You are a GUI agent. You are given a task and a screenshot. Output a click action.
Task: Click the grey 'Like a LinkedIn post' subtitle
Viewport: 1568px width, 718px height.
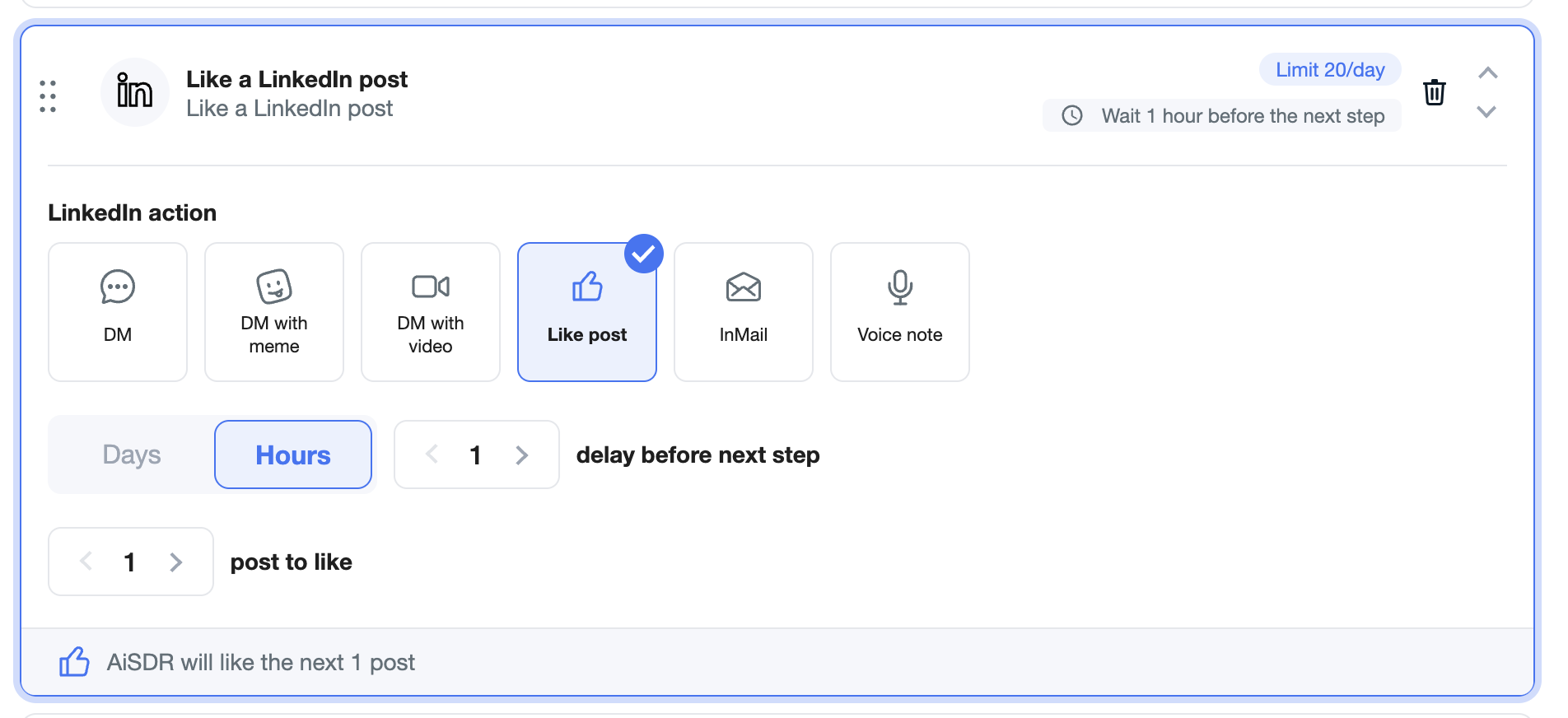[x=290, y=109]
